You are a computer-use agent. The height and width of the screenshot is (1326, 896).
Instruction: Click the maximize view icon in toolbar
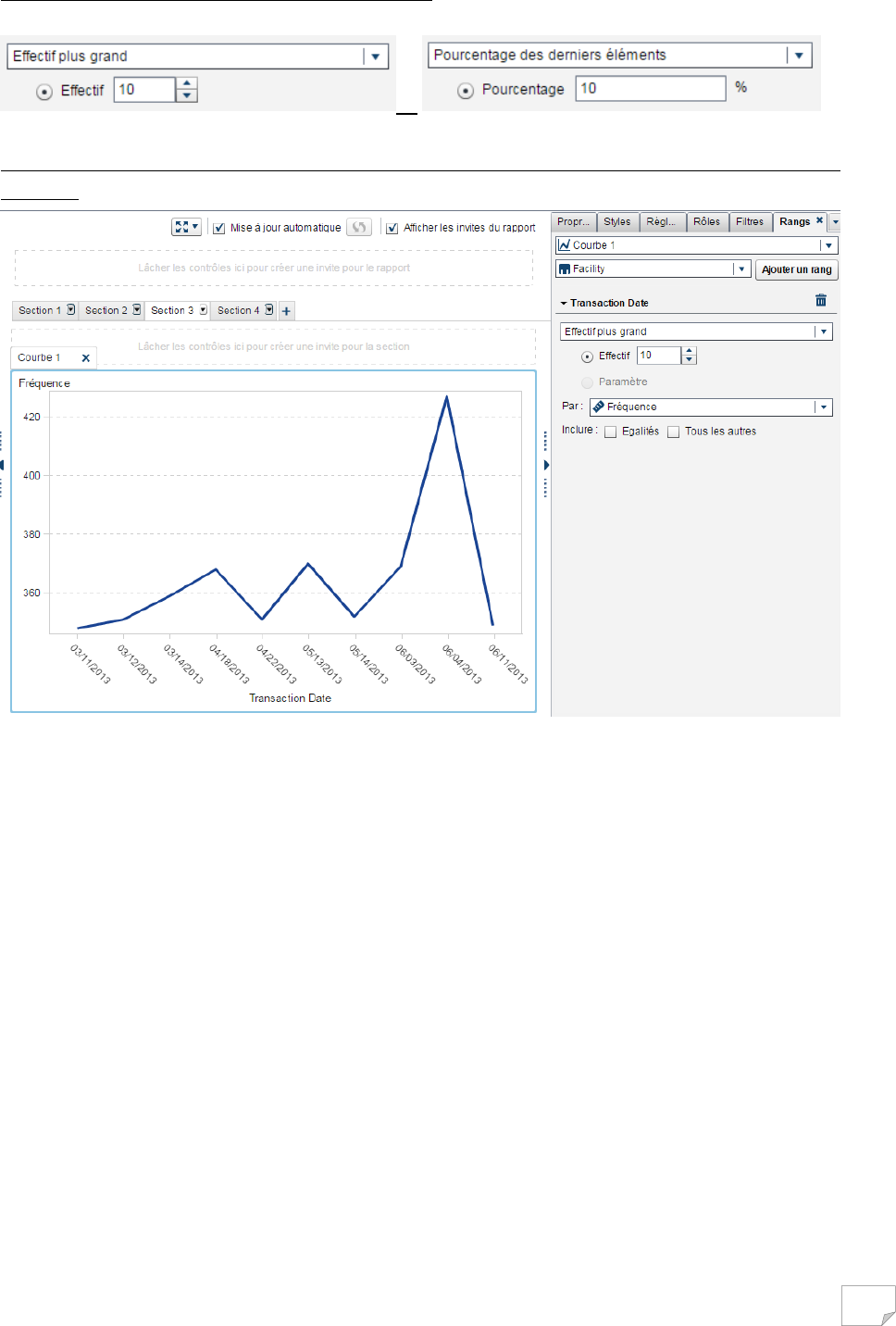tap(186, 227)
